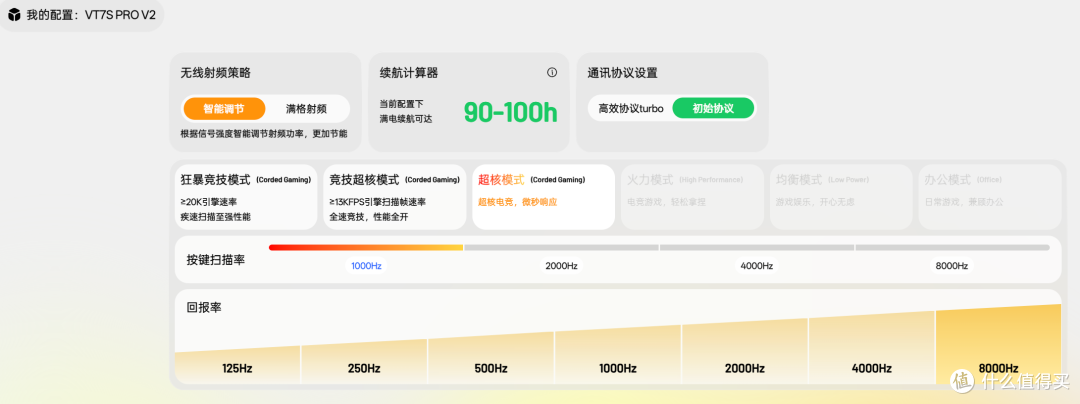Select 500Hz polling rate
Screen dimensions: 1080x404
[491, 361]
